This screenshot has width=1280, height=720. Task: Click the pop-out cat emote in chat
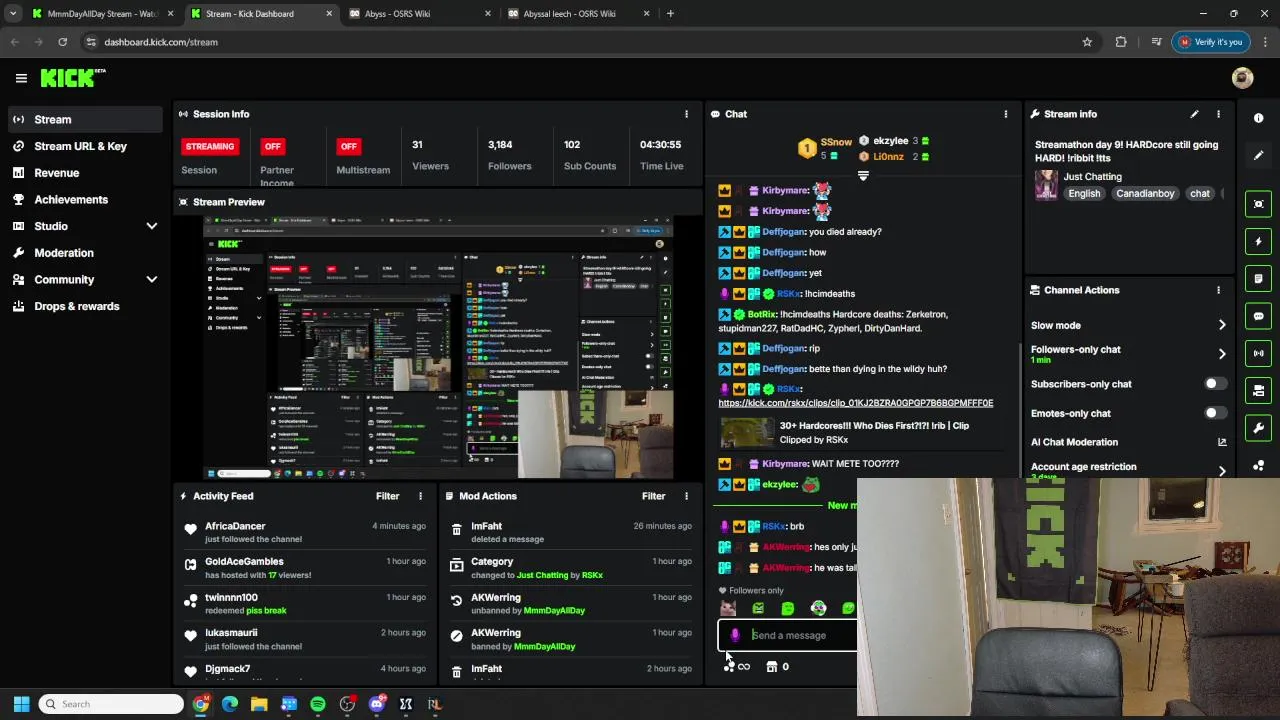tap(728, 608)
